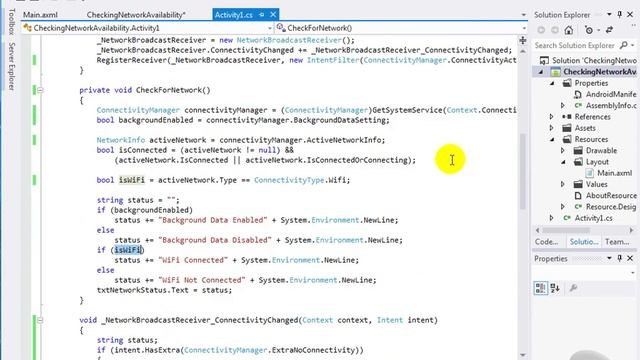Click the Solution Explorer Home icon
Image resolution: width=640 pixels, height=360 pixels.
[x=569, y=30]
